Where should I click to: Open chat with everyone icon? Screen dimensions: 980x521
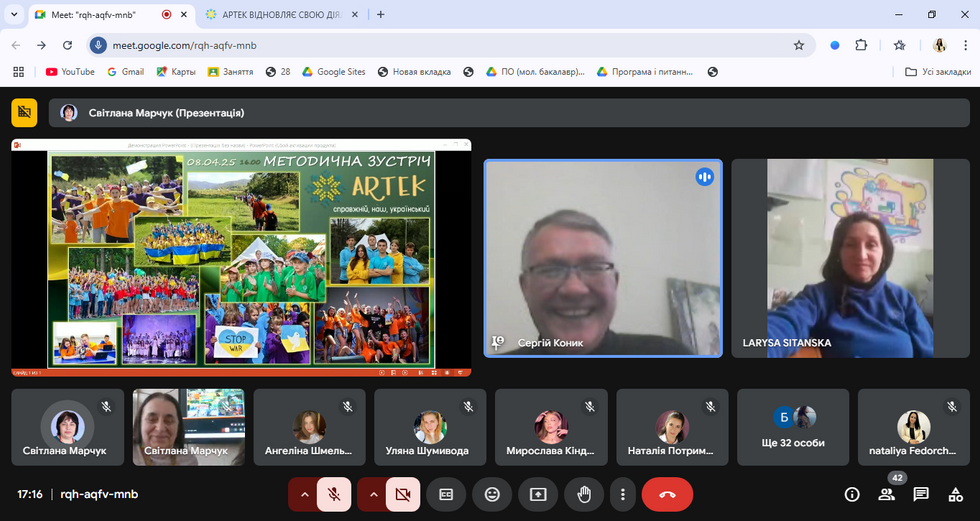pos(921,495)
